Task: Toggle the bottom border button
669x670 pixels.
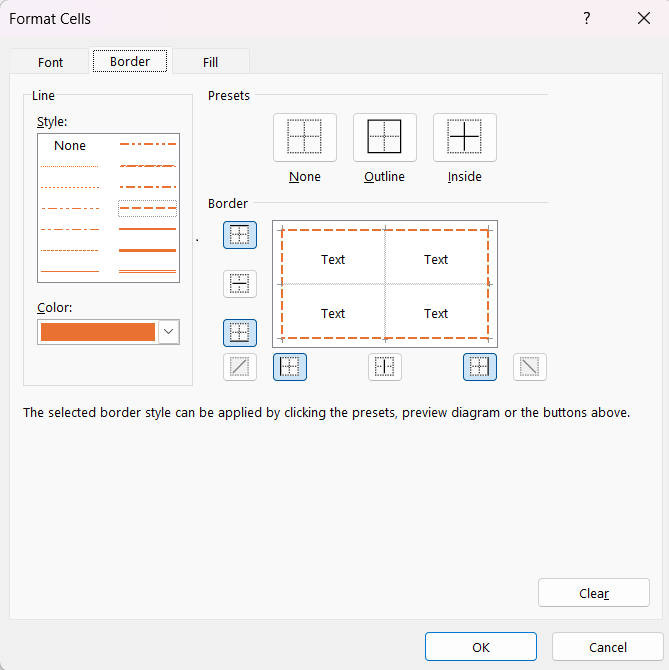Action: tap(240, 332)
